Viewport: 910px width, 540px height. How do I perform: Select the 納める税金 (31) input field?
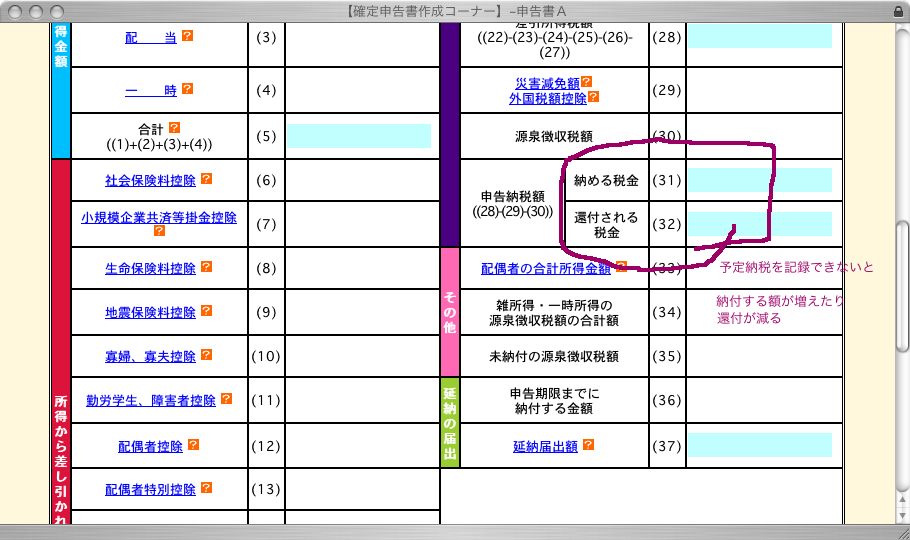tap(759, 180)
